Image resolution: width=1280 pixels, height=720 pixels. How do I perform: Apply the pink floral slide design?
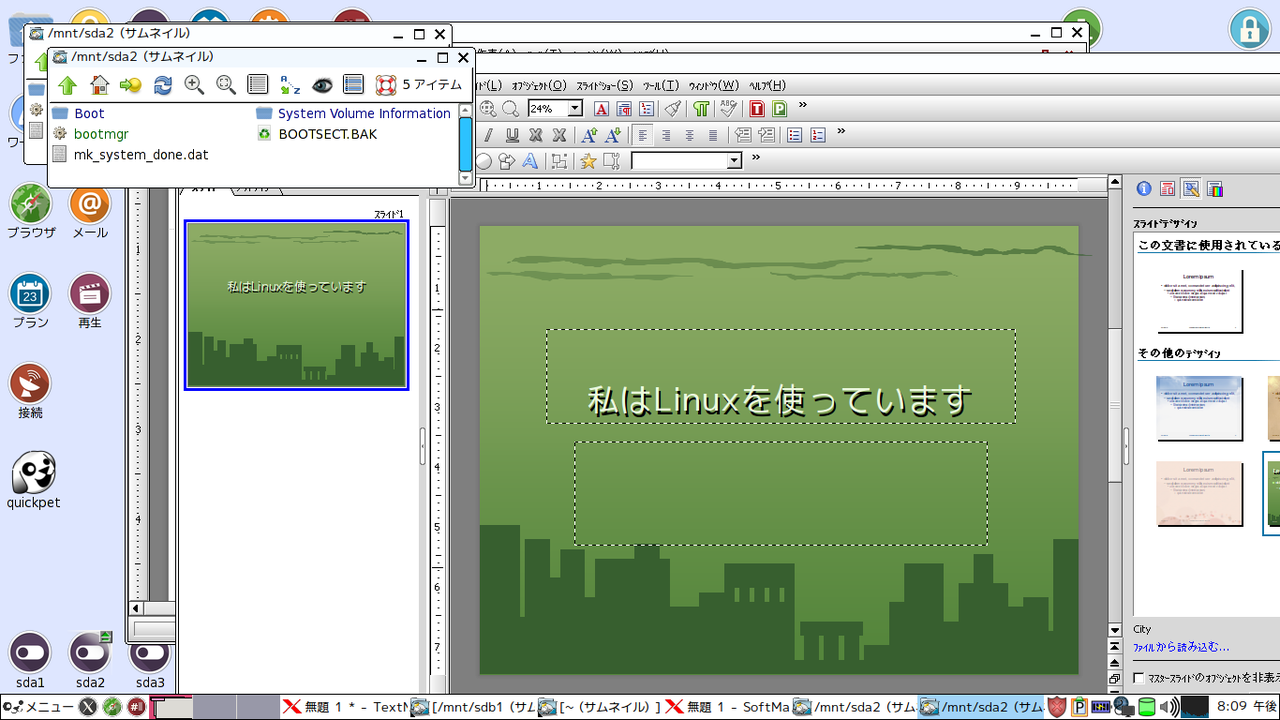[x=1199, y=493]
